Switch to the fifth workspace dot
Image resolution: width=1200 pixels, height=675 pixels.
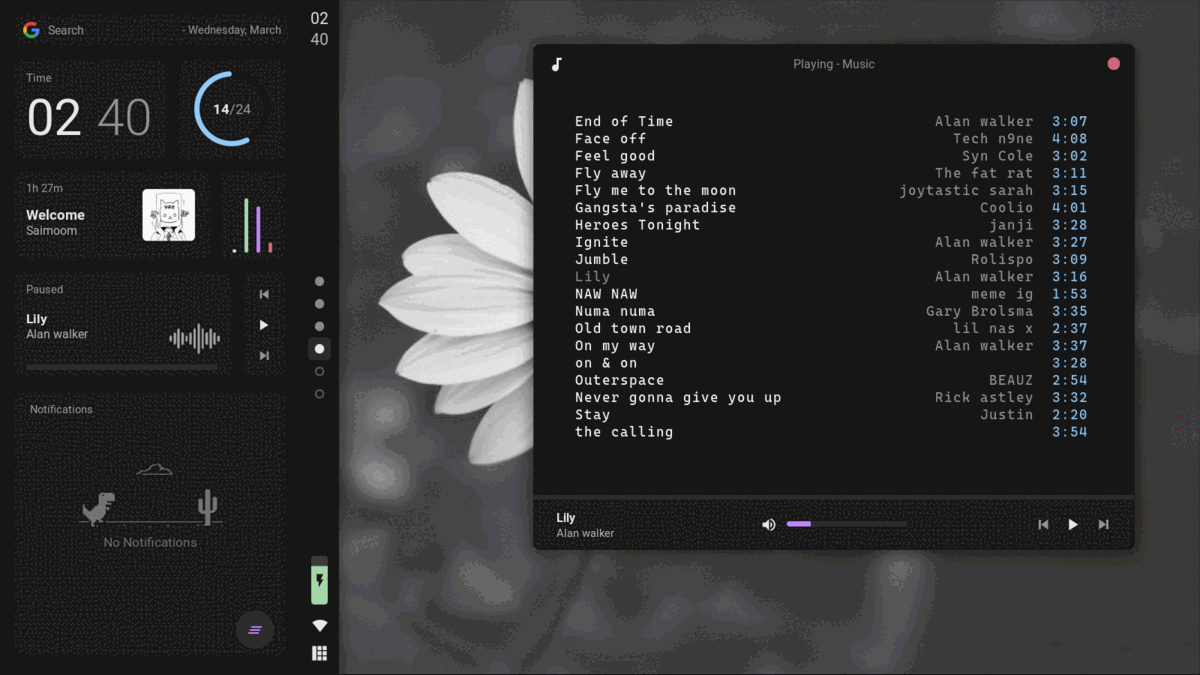pos(320,371)
